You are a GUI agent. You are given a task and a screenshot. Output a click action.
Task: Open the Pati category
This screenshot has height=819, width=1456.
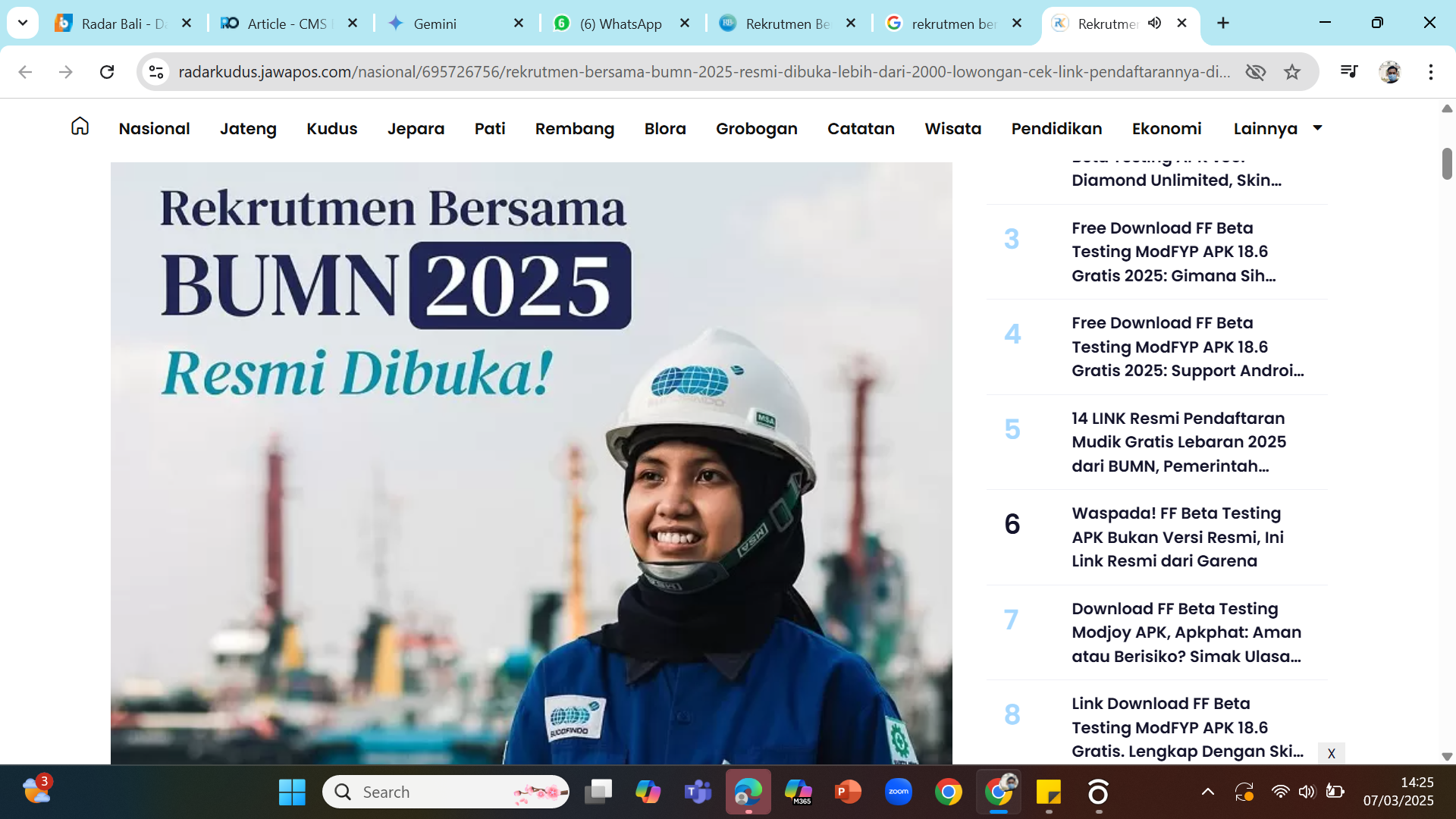click(x=490, y=129)
